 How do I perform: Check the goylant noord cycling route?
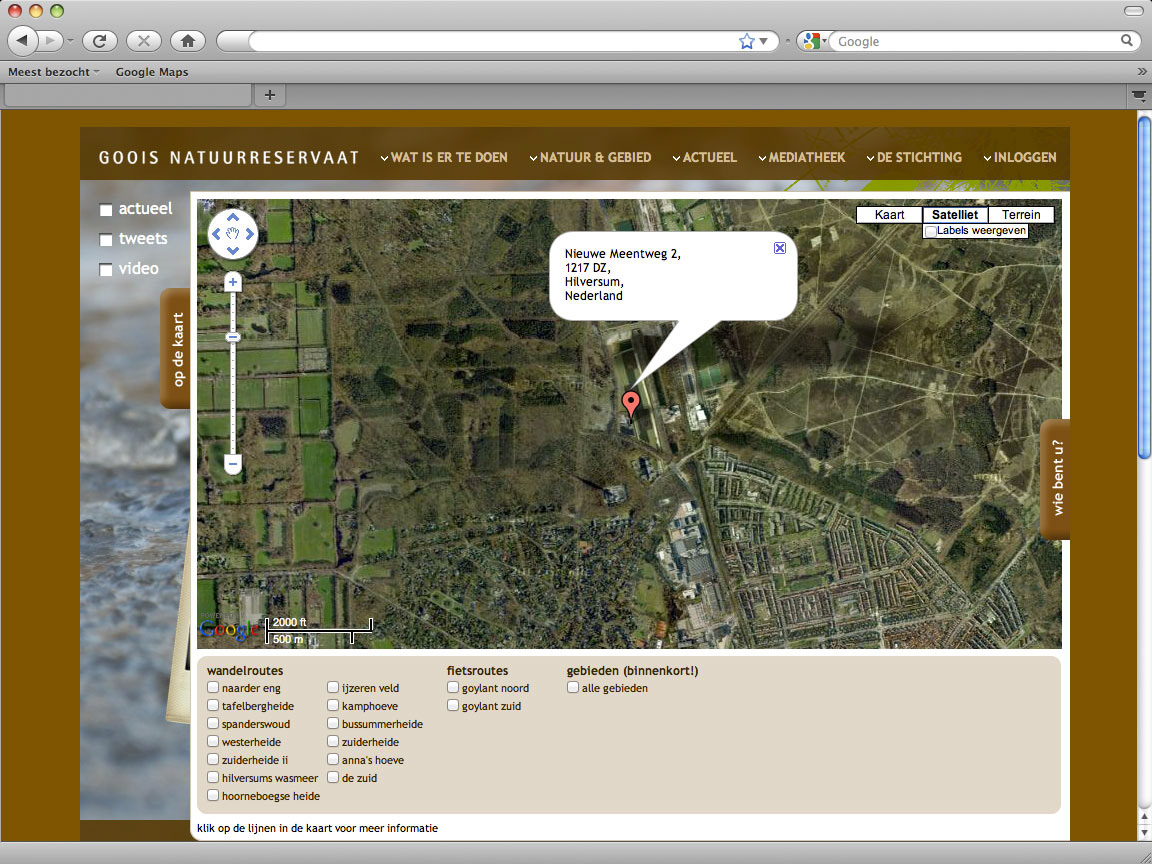pyautogui.click(x=453, y=688)
